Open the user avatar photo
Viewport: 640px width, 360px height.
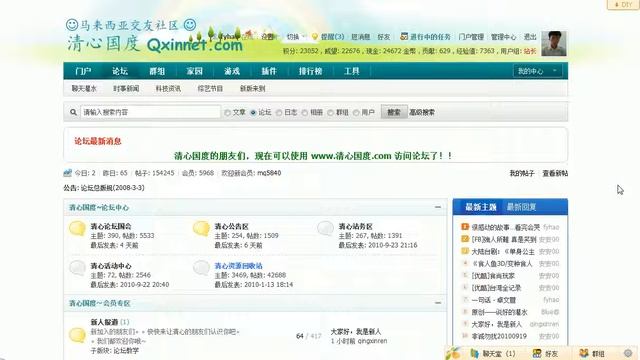tap(553, 43)
